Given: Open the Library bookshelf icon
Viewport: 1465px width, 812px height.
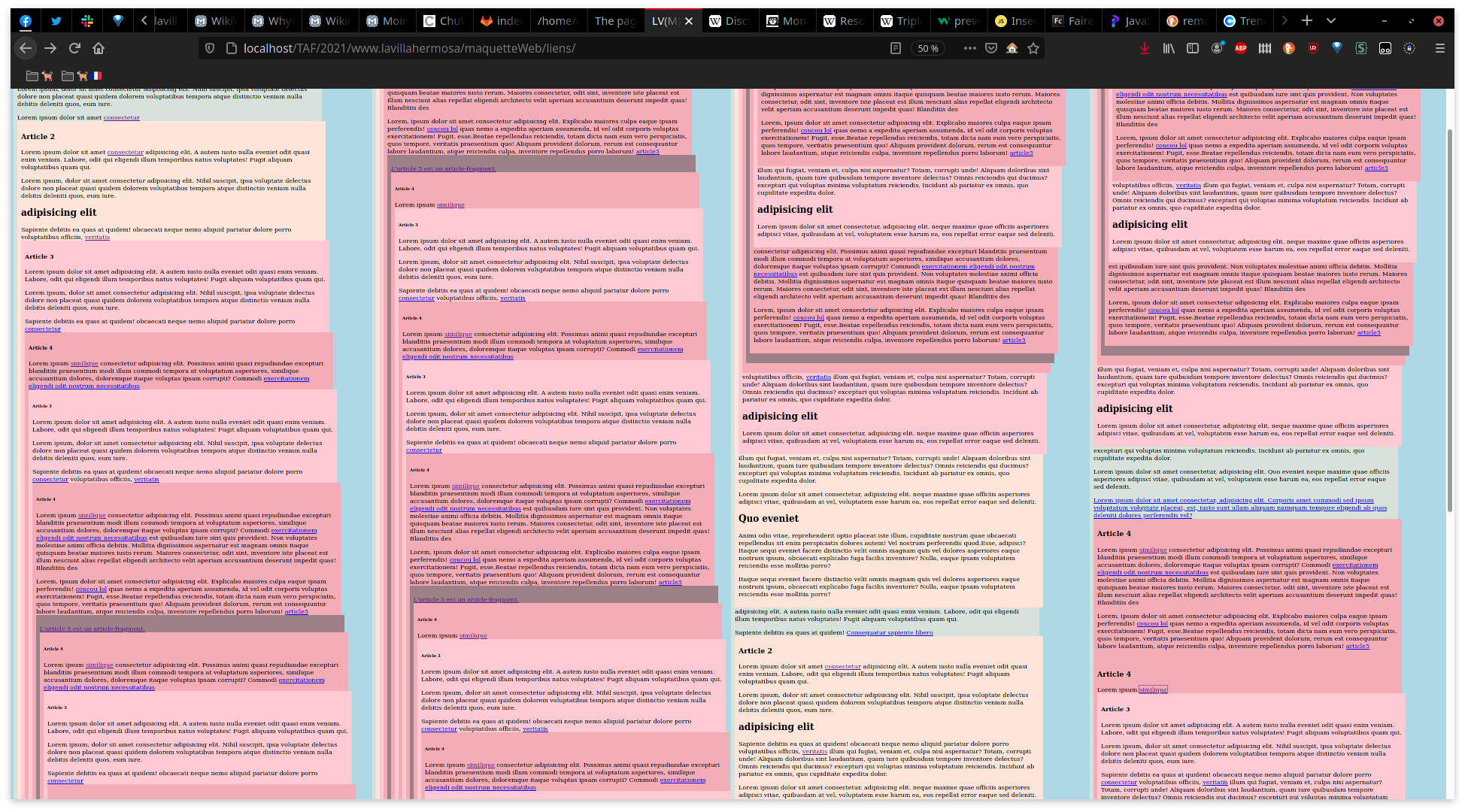Looking at the screenshot, I should tap(1169, 48).
